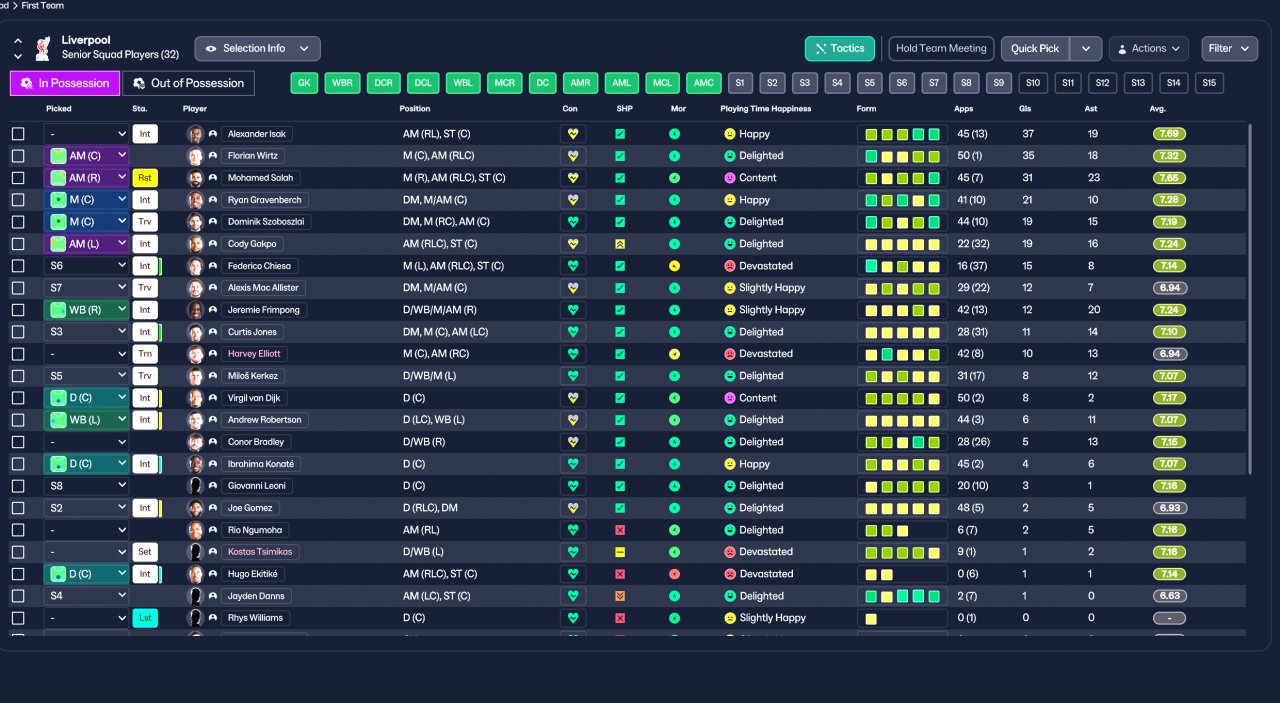Image resolution: width=1280 pixels, height=703 pixels.
Task: Click the Trn status badge for Harvey Elliott
Action: coord(145,354)
